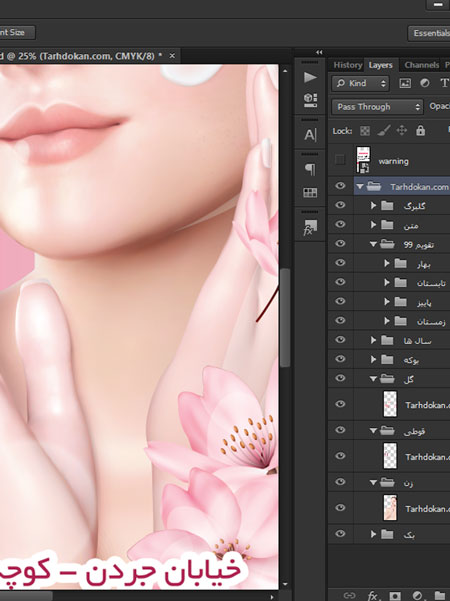Click the lock all padlock icon

tap(420, 131)
